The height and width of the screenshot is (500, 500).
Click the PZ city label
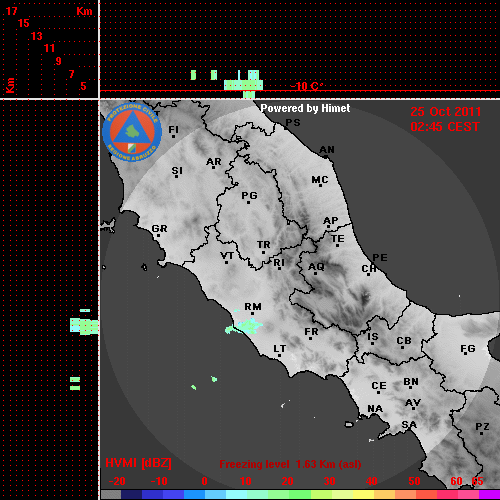click(x=482, y=427)
